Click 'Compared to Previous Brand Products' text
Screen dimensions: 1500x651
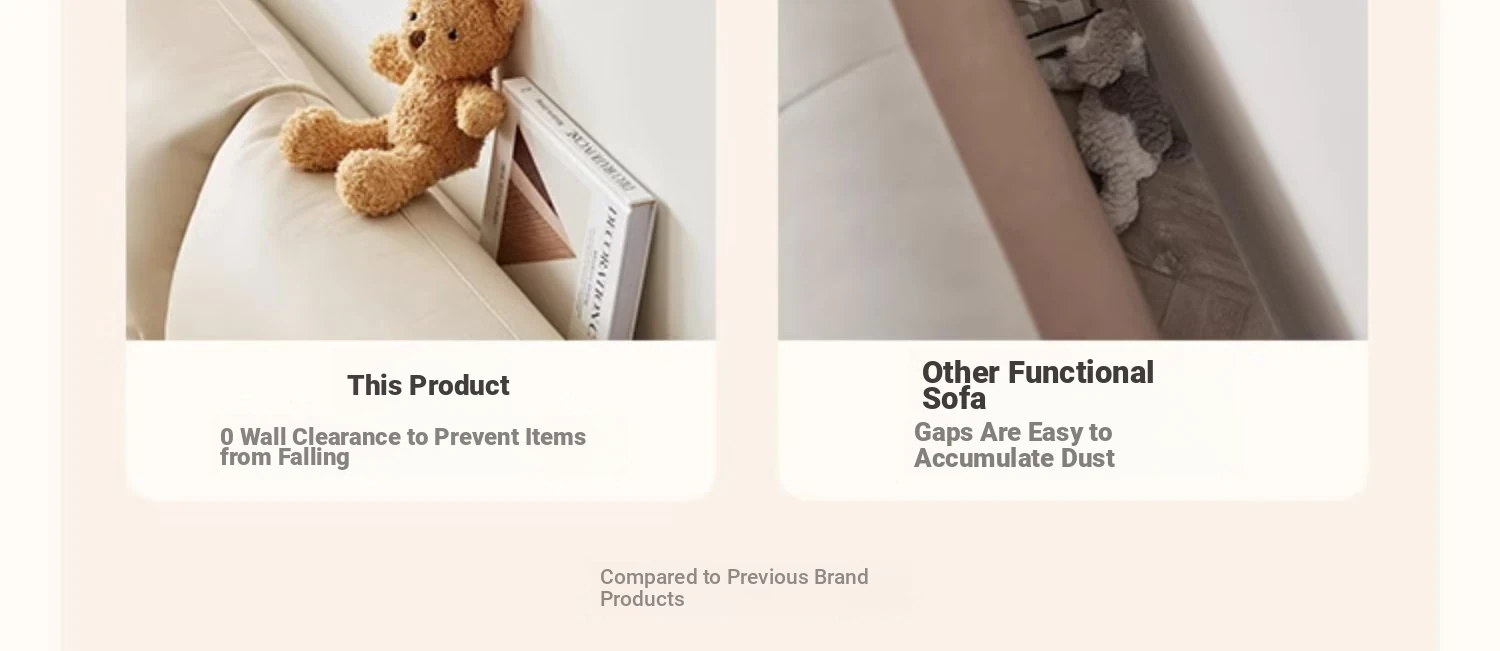click(x=734, y=588)
